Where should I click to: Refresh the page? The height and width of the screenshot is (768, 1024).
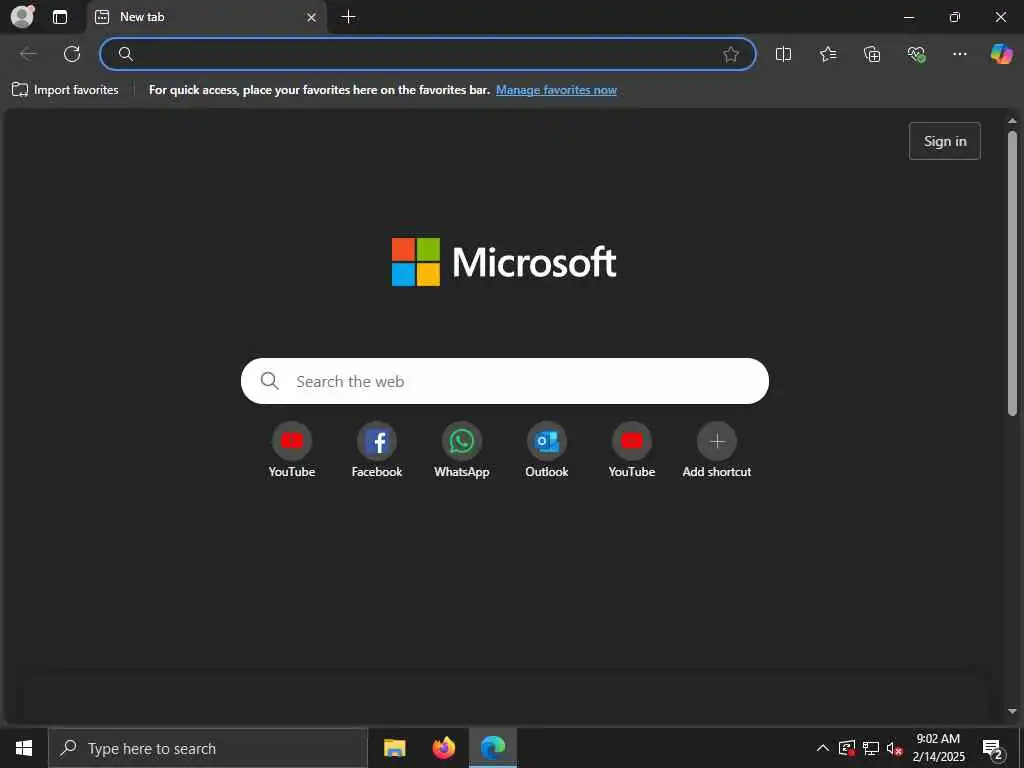[x=72, y=54]
